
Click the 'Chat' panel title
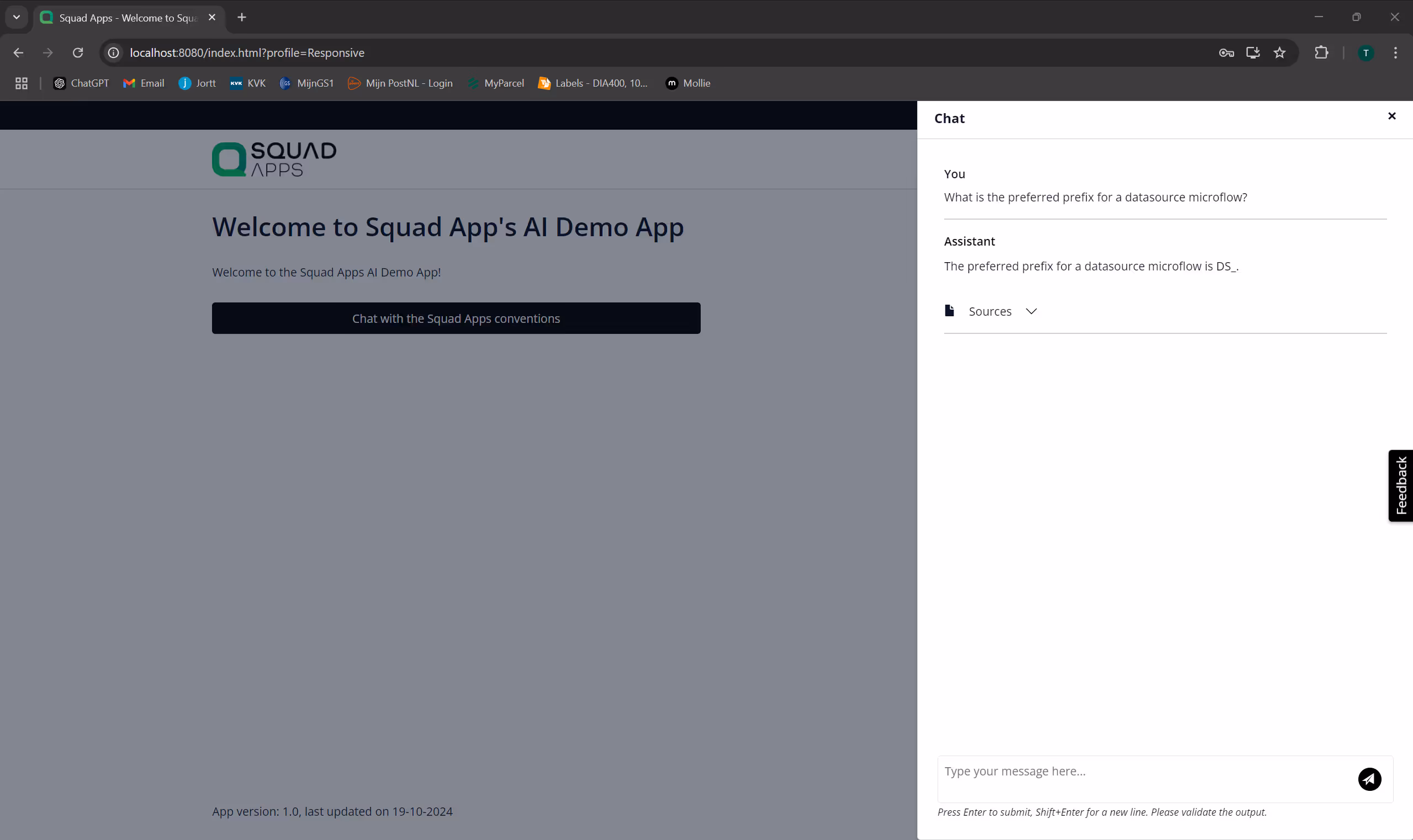pos(949,118)
